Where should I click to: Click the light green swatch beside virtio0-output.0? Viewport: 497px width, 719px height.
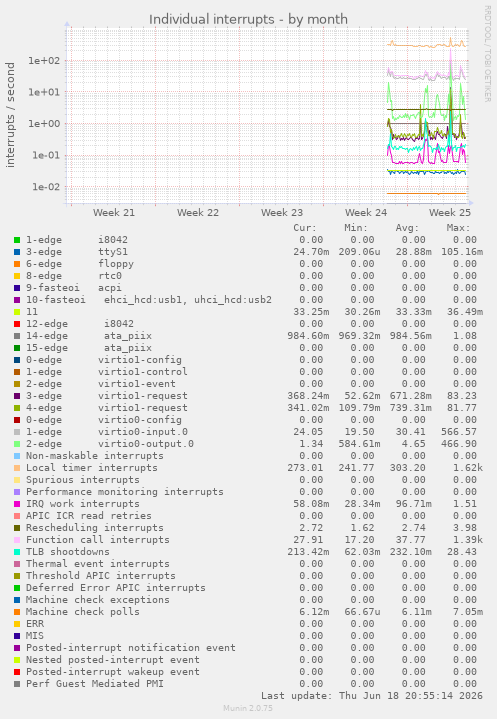pos(17,444)
